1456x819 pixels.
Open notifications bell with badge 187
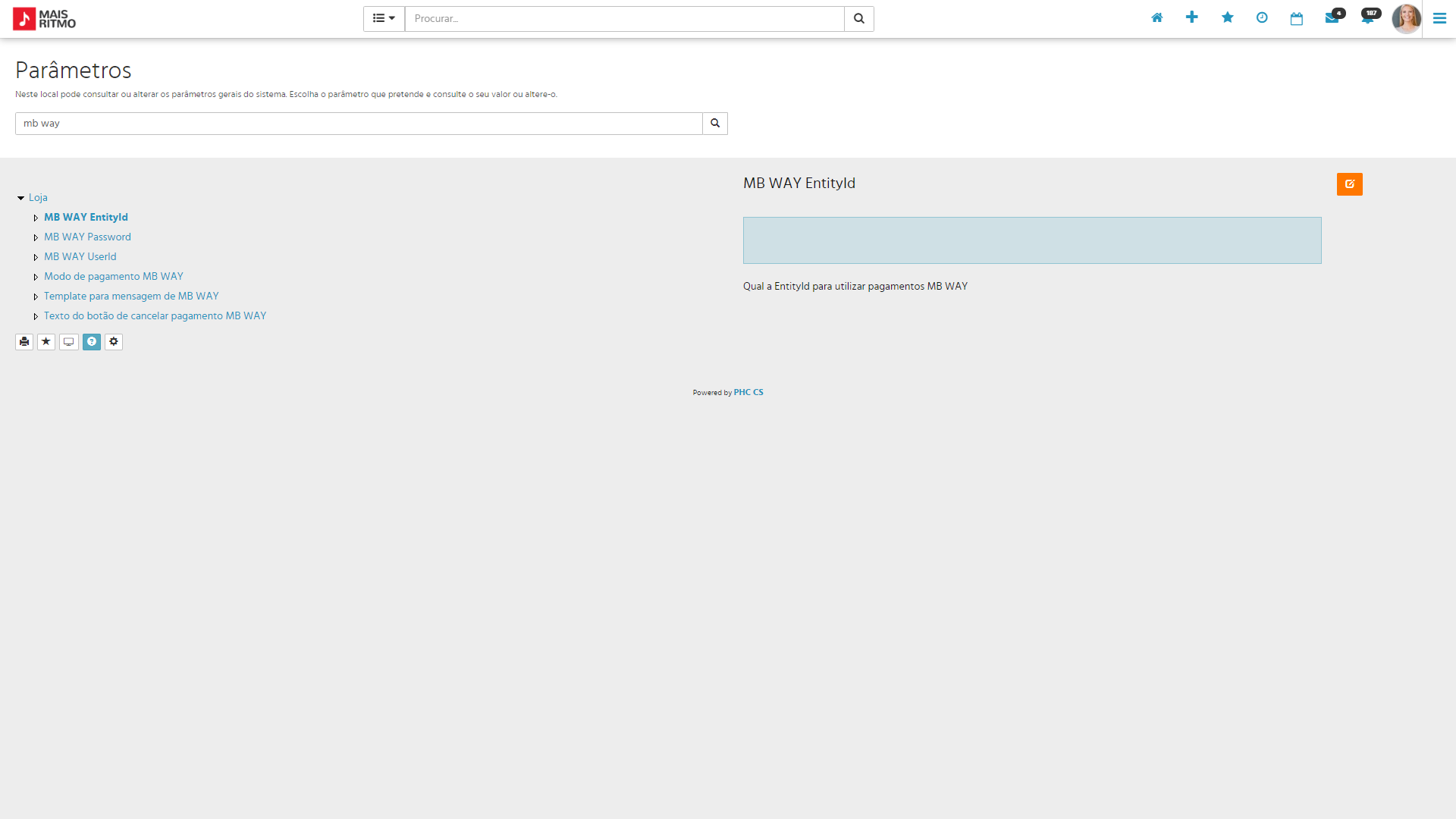tap(1370, 17)
